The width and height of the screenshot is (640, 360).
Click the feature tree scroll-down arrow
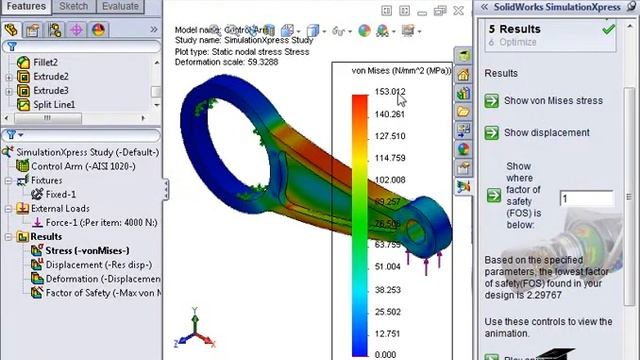157,105
